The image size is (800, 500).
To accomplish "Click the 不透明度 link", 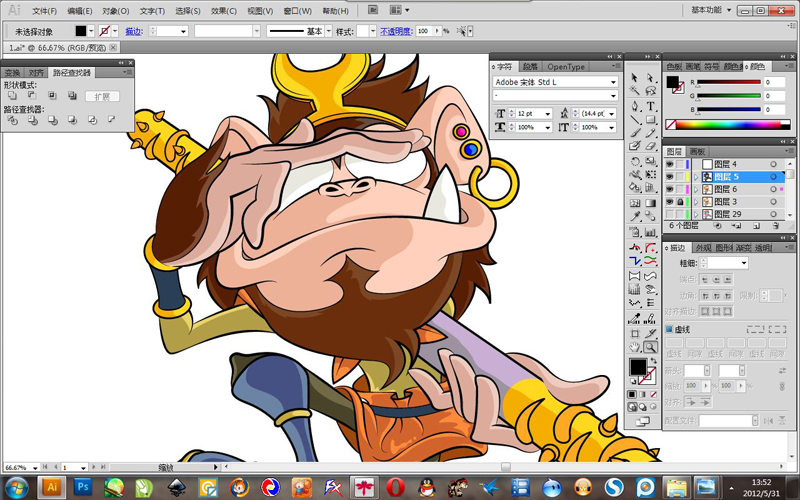I will pyautogui.click(x=396, y=32).
